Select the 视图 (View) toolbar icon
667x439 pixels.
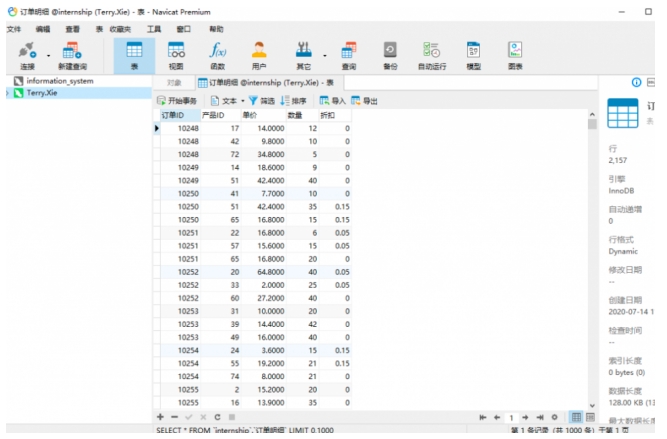click(x=176, y=55)
